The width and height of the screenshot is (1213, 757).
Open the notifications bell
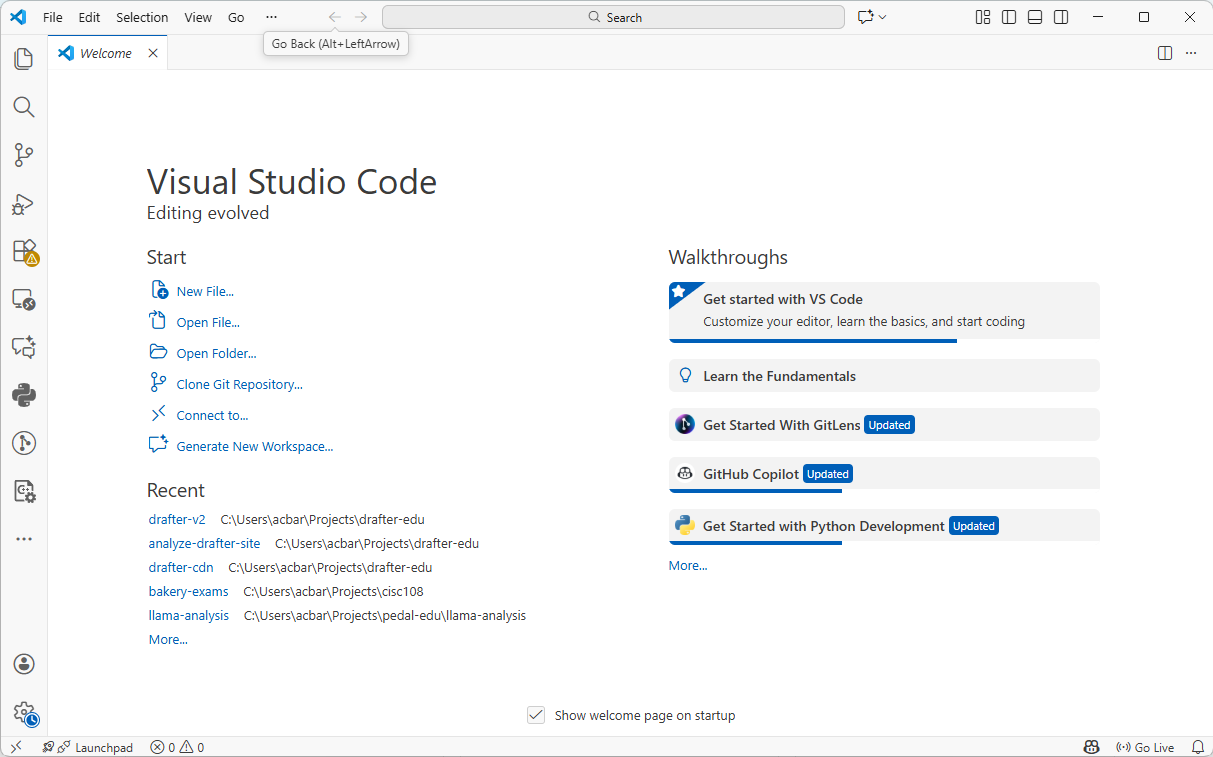(x=1197, y=747)
